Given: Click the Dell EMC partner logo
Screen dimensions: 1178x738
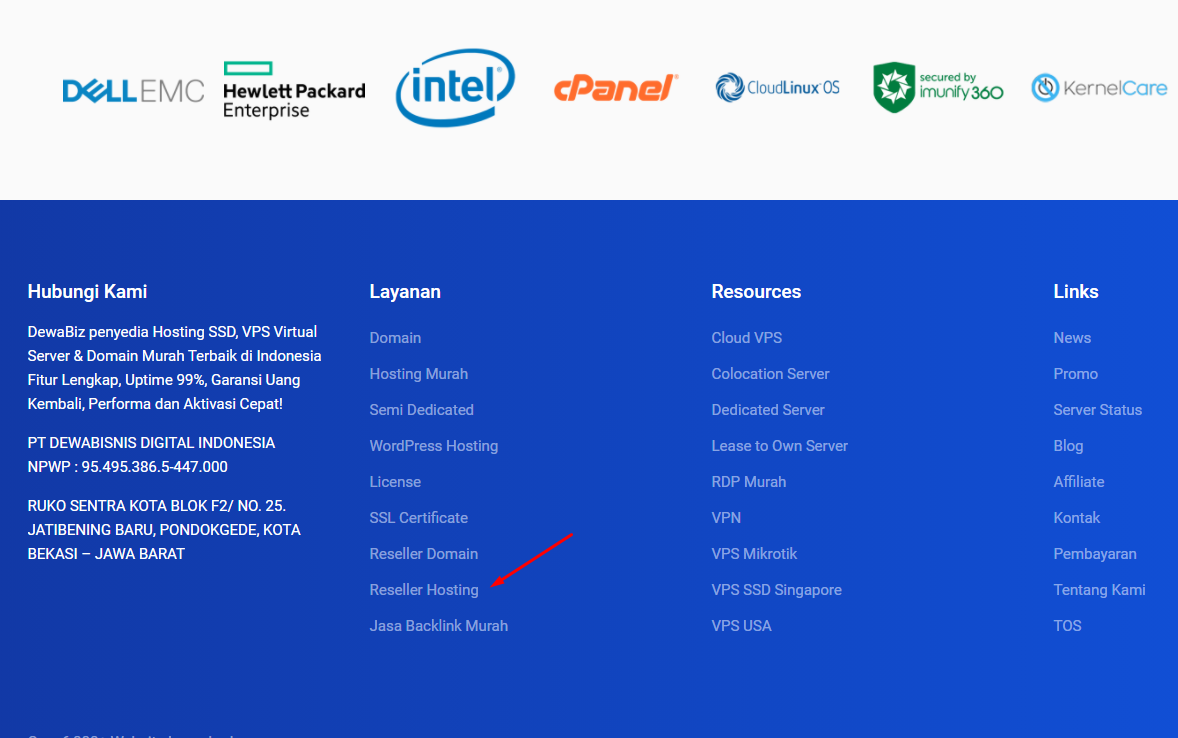Looking at the screenshot, I should 133,91.
